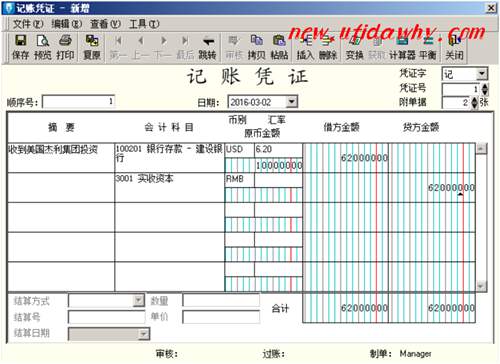The height and width of the screenshot is (364, 500).
Task: Go to first voucher with 第一 icon
Action: [x=118, y=47]
